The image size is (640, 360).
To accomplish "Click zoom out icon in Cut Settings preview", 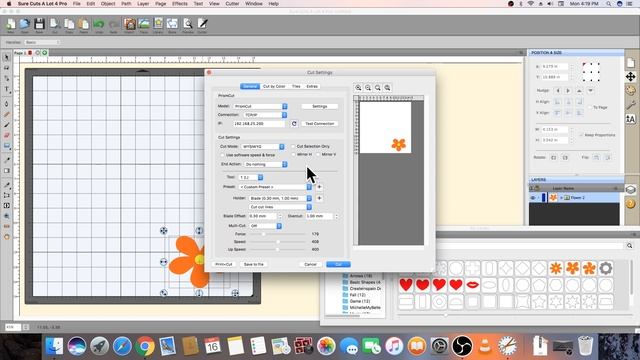I will coord(368,88).
